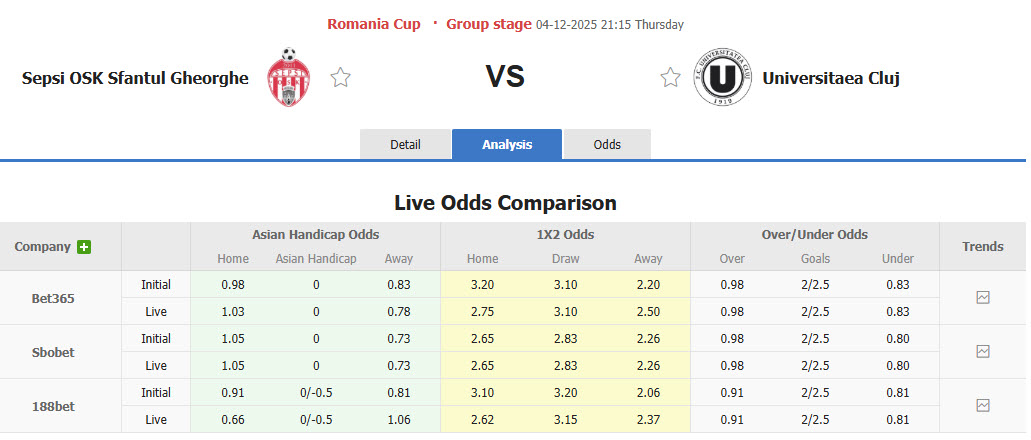Favorite Universitaea Cluj with star icon
Screen dimensions: 1031x440
(x=670, y=77)
